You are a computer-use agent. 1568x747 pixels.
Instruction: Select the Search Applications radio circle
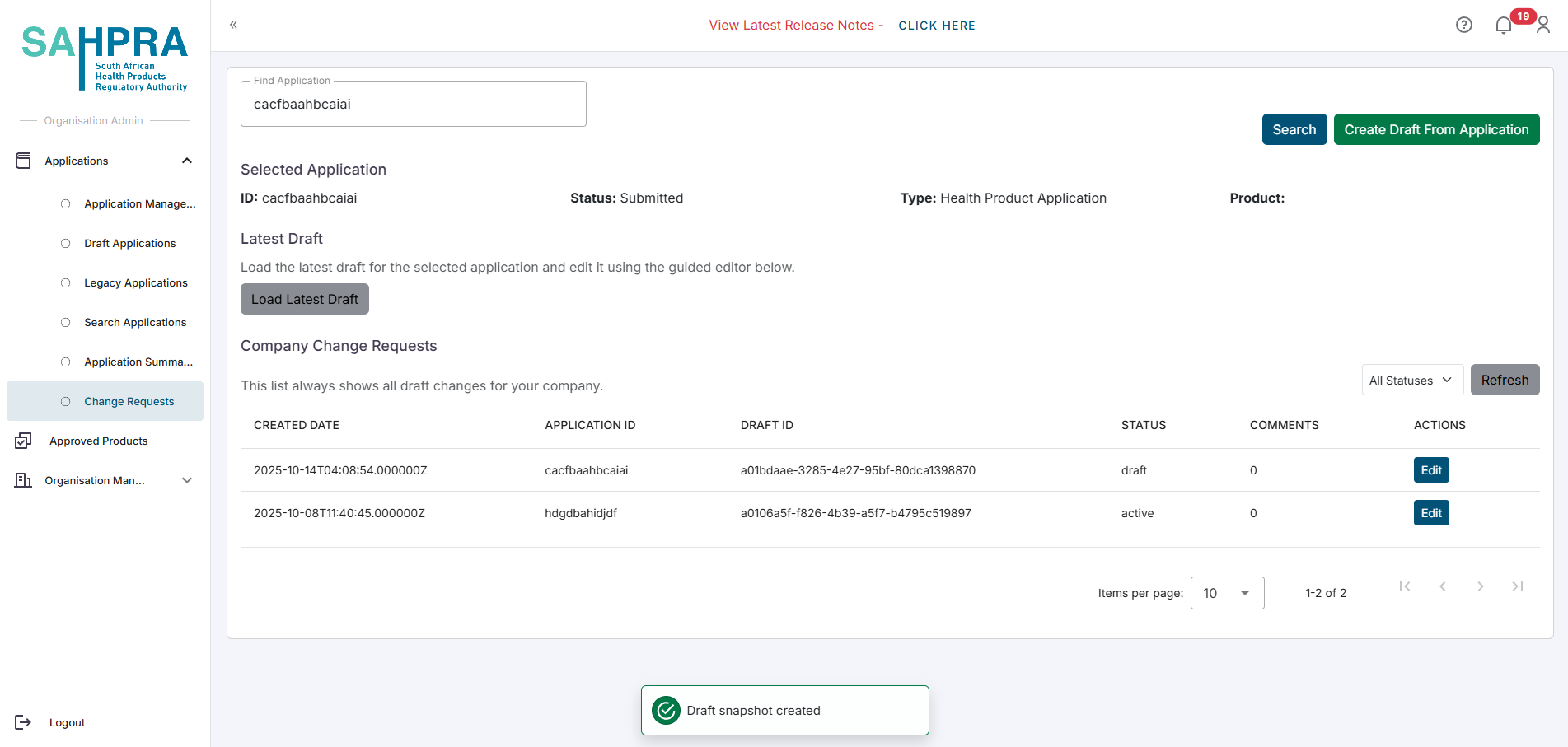pyautogui.click(x=66, y=323)
